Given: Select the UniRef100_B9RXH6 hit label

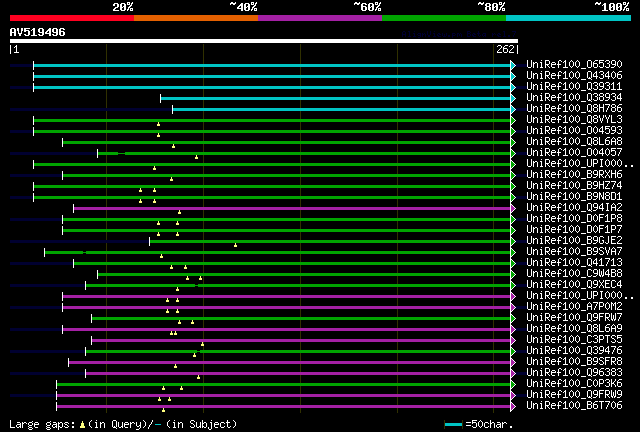Looking at the screenshot, I should click(574, 175).
